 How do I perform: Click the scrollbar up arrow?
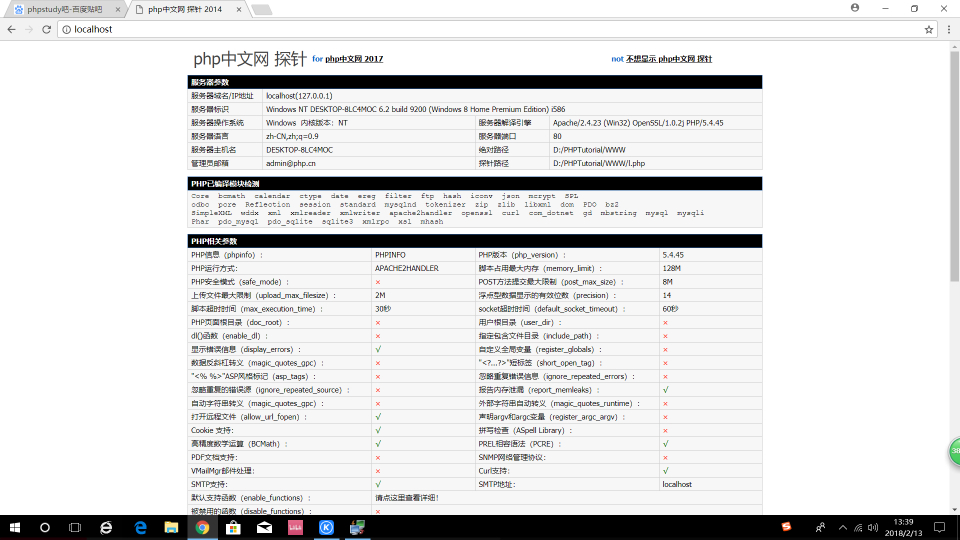954,47
